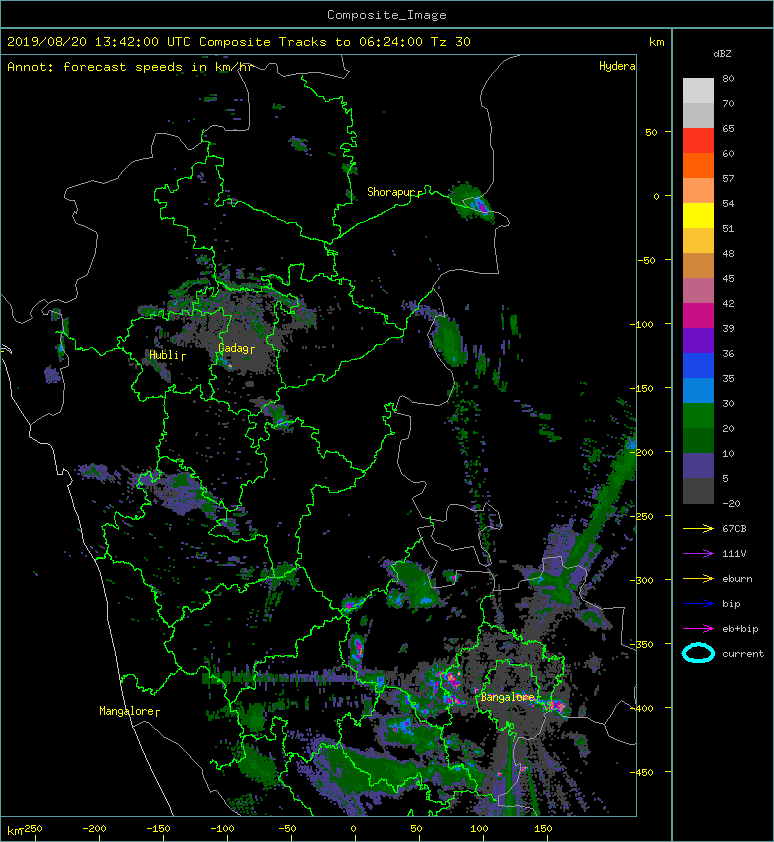Click the -20 value on the dBZ scale
774x842 pixels.
731,504
